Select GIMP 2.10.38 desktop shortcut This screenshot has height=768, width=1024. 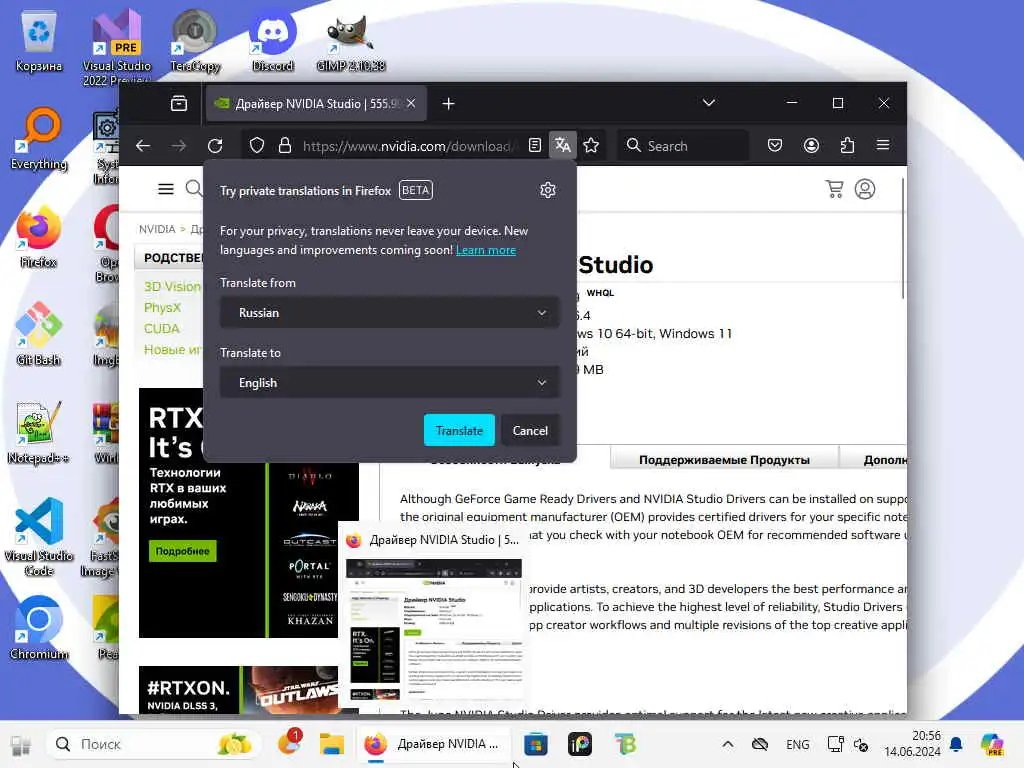[351, 42]
